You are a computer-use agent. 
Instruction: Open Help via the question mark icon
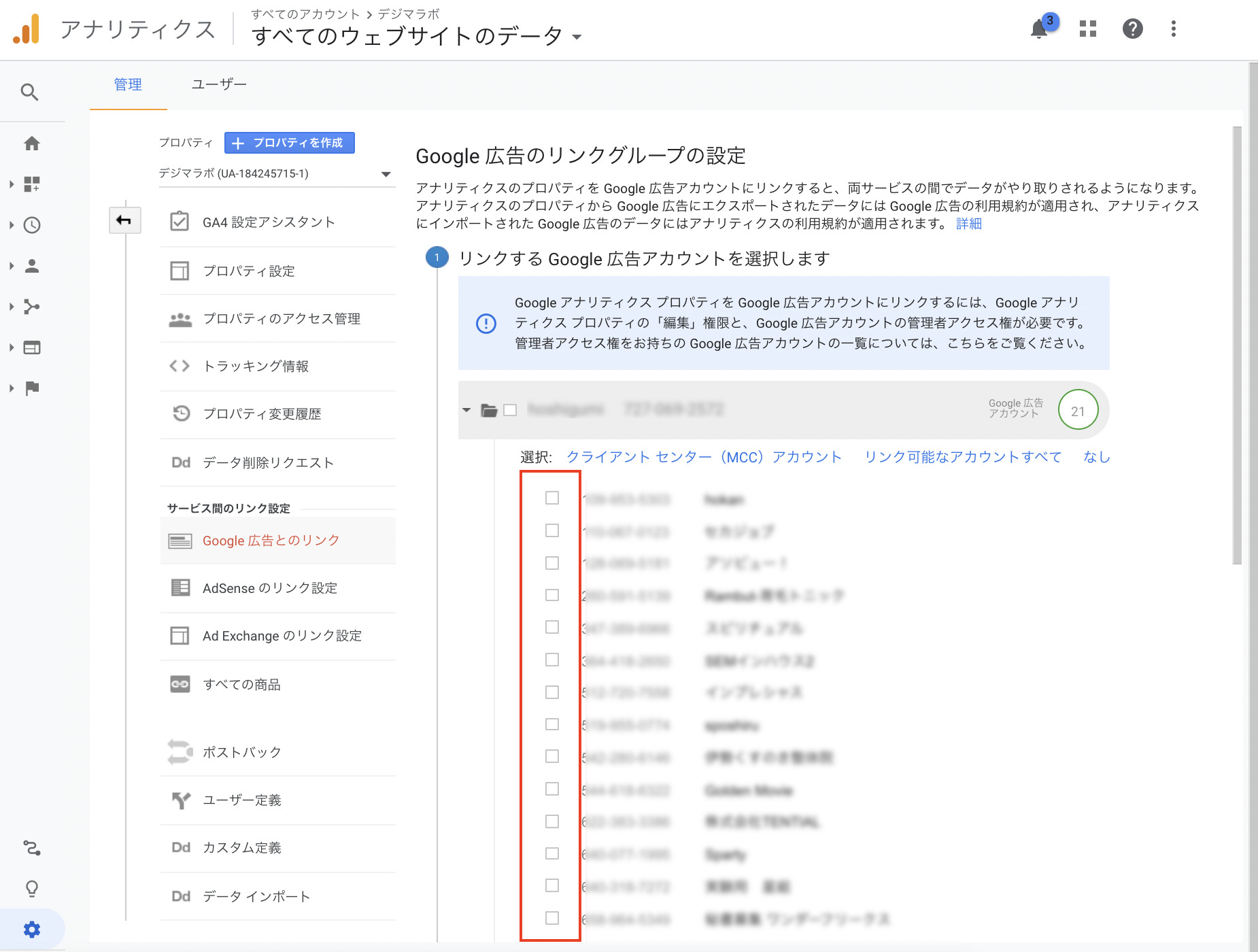1132,29
